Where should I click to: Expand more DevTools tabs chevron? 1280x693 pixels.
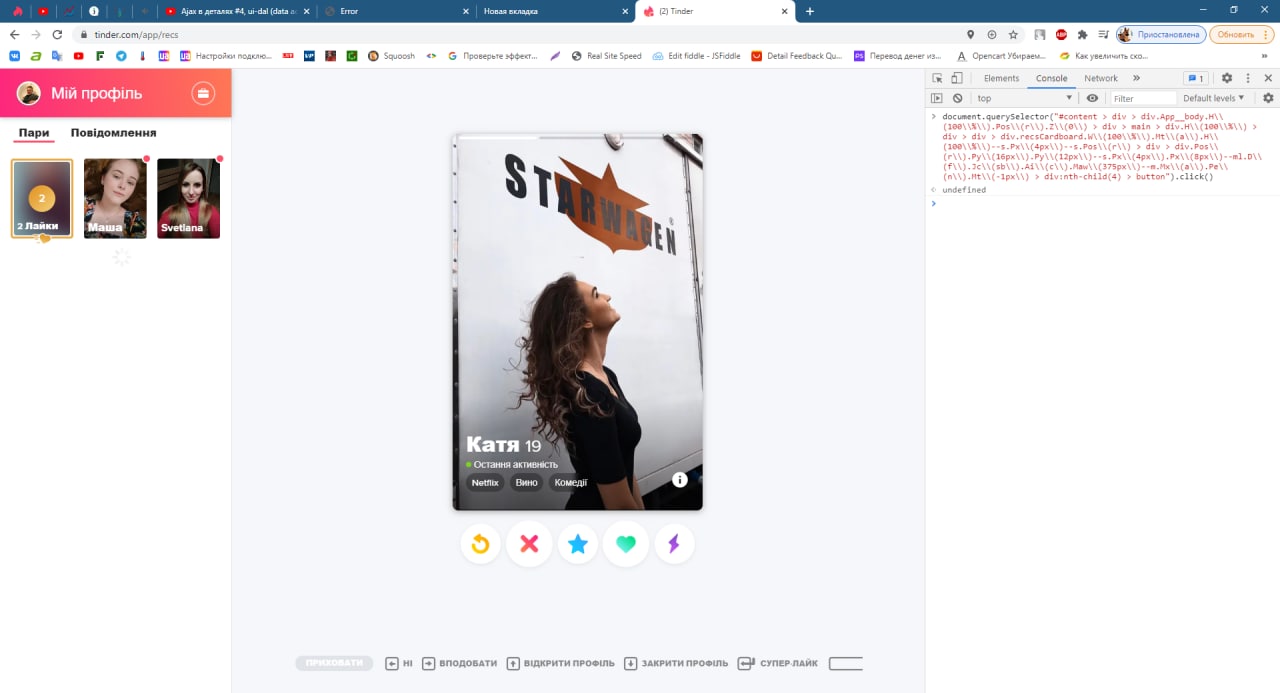point(1136,78)
